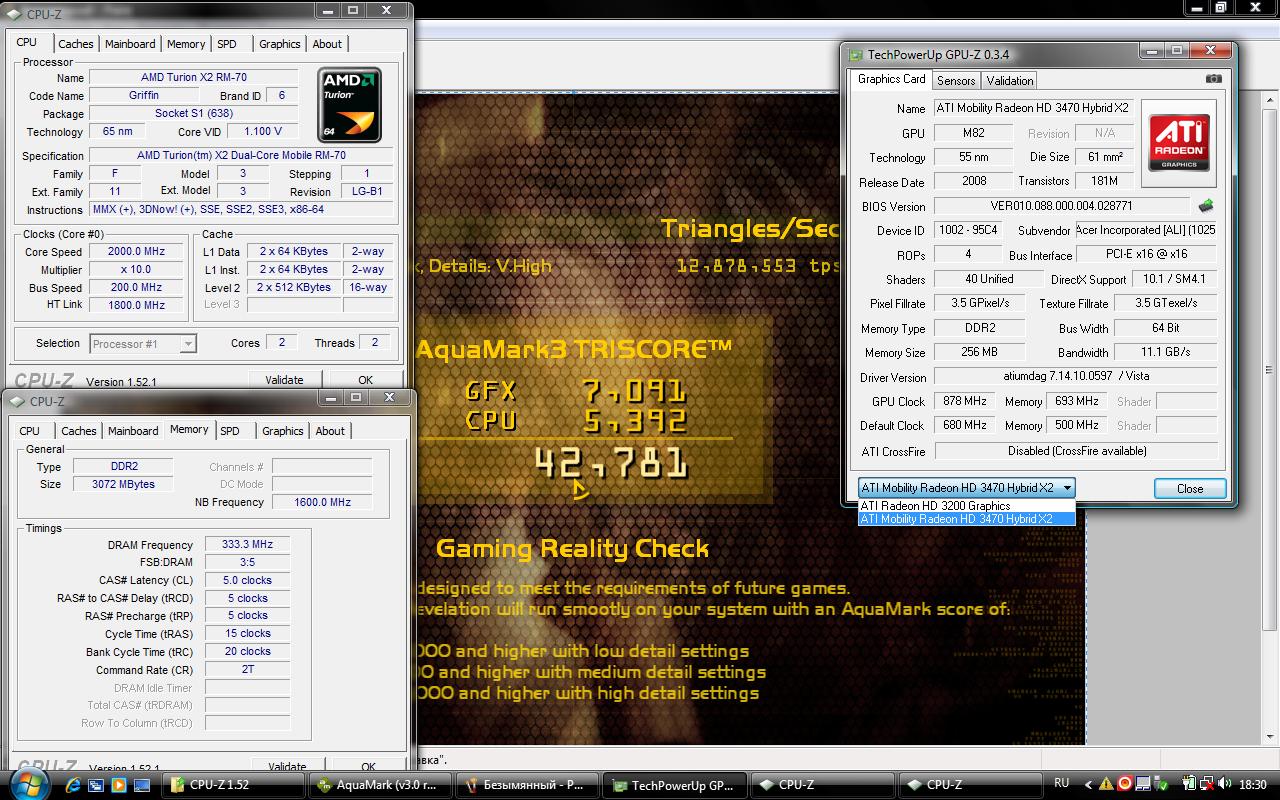Click Validate button in upper CPU-Z window
This screenshot has width=1280, height=800.
[284, 380]
